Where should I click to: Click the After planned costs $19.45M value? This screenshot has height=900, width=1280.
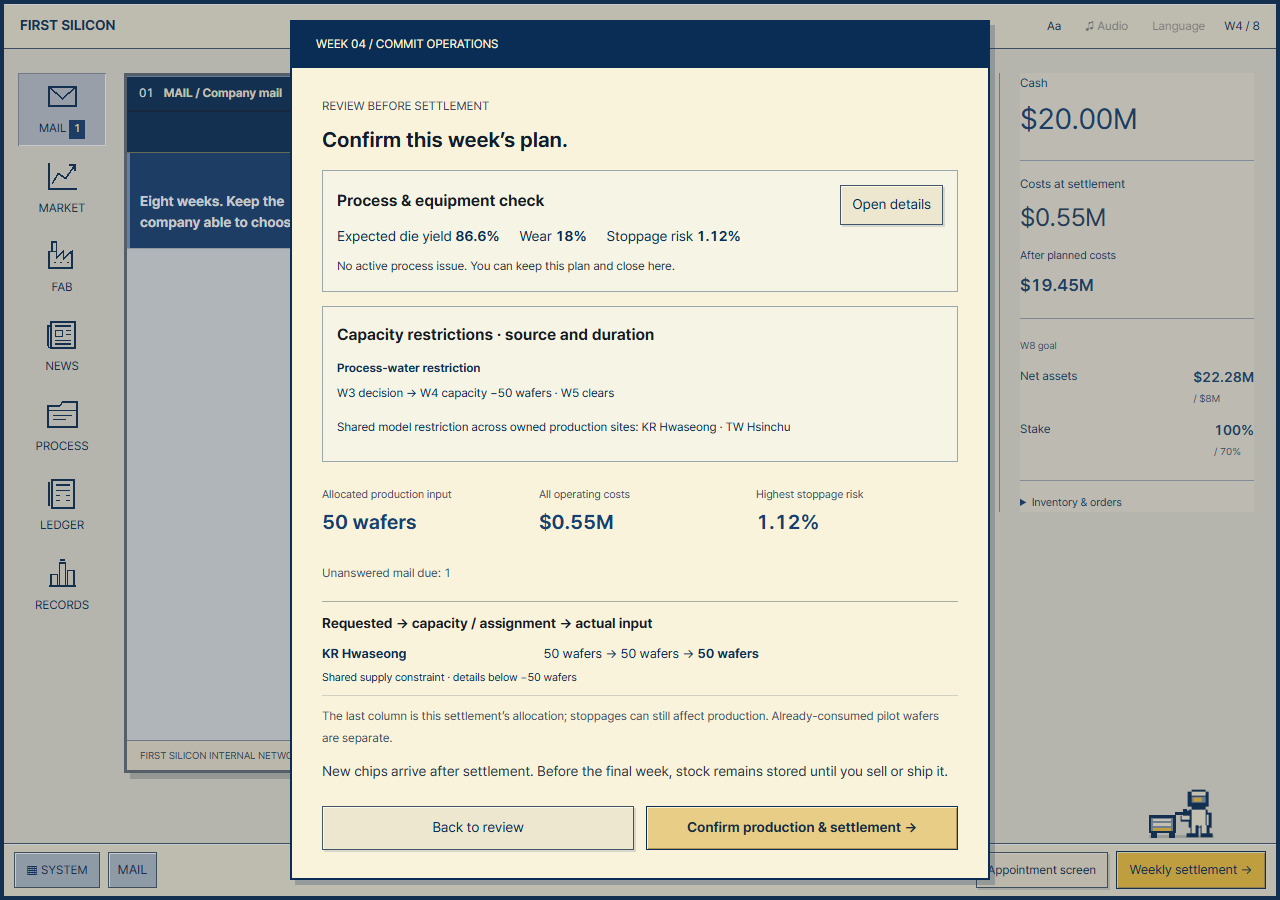(x=1056, y=285)
